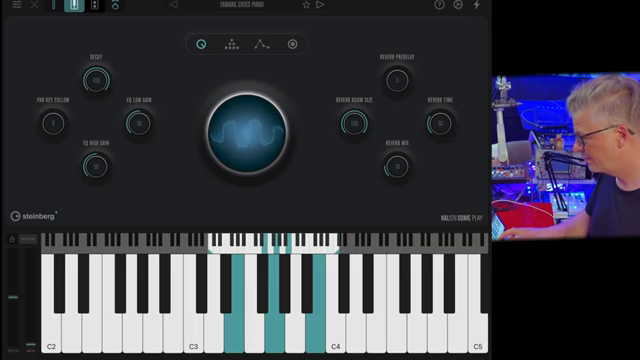
Task: Open help via question mark icon
Action: 439,4
